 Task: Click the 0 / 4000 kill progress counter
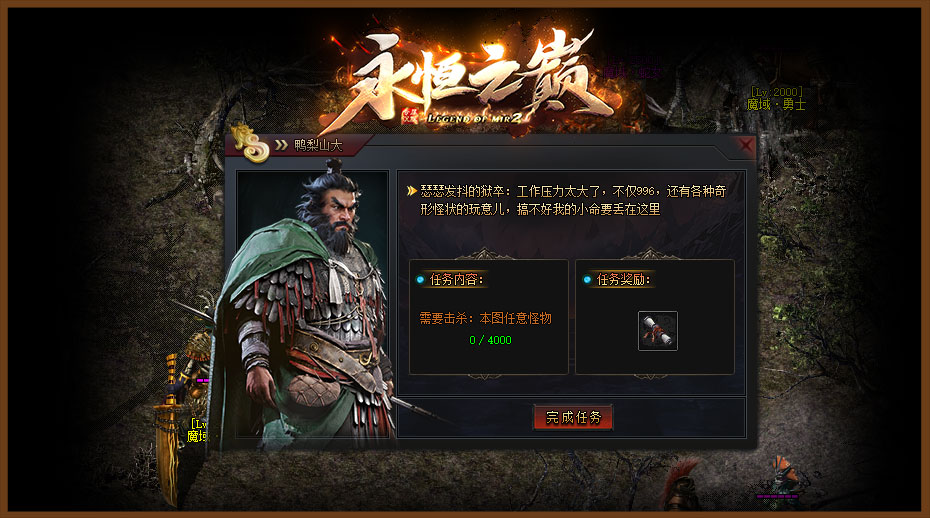[x=490, y=340]
